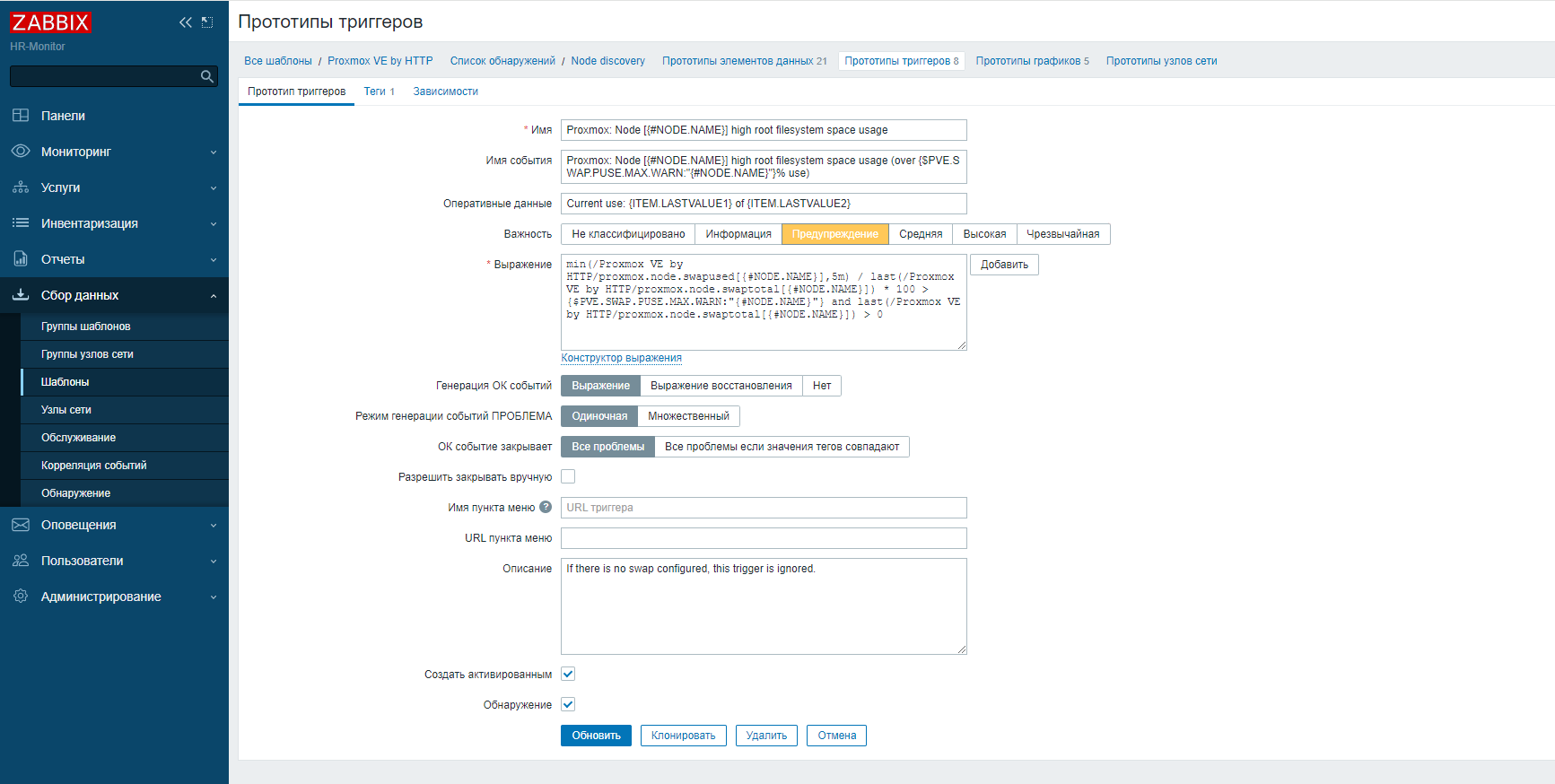1555x784 pixels.
Task: Collapse the Сбор данных menu section
Action: pos(214,296)
